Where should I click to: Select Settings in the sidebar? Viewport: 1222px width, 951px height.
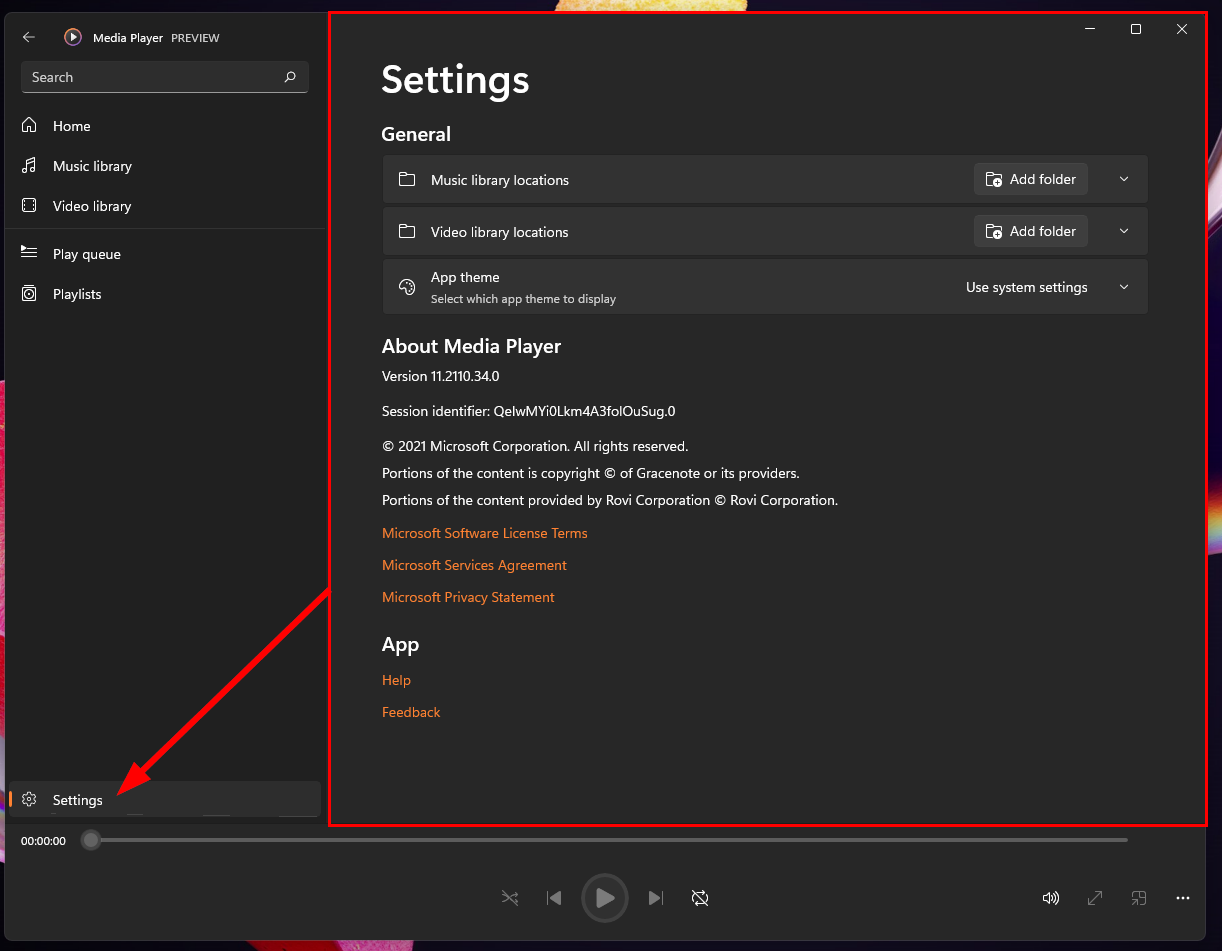pyautogui.click(x=165, y=799)
